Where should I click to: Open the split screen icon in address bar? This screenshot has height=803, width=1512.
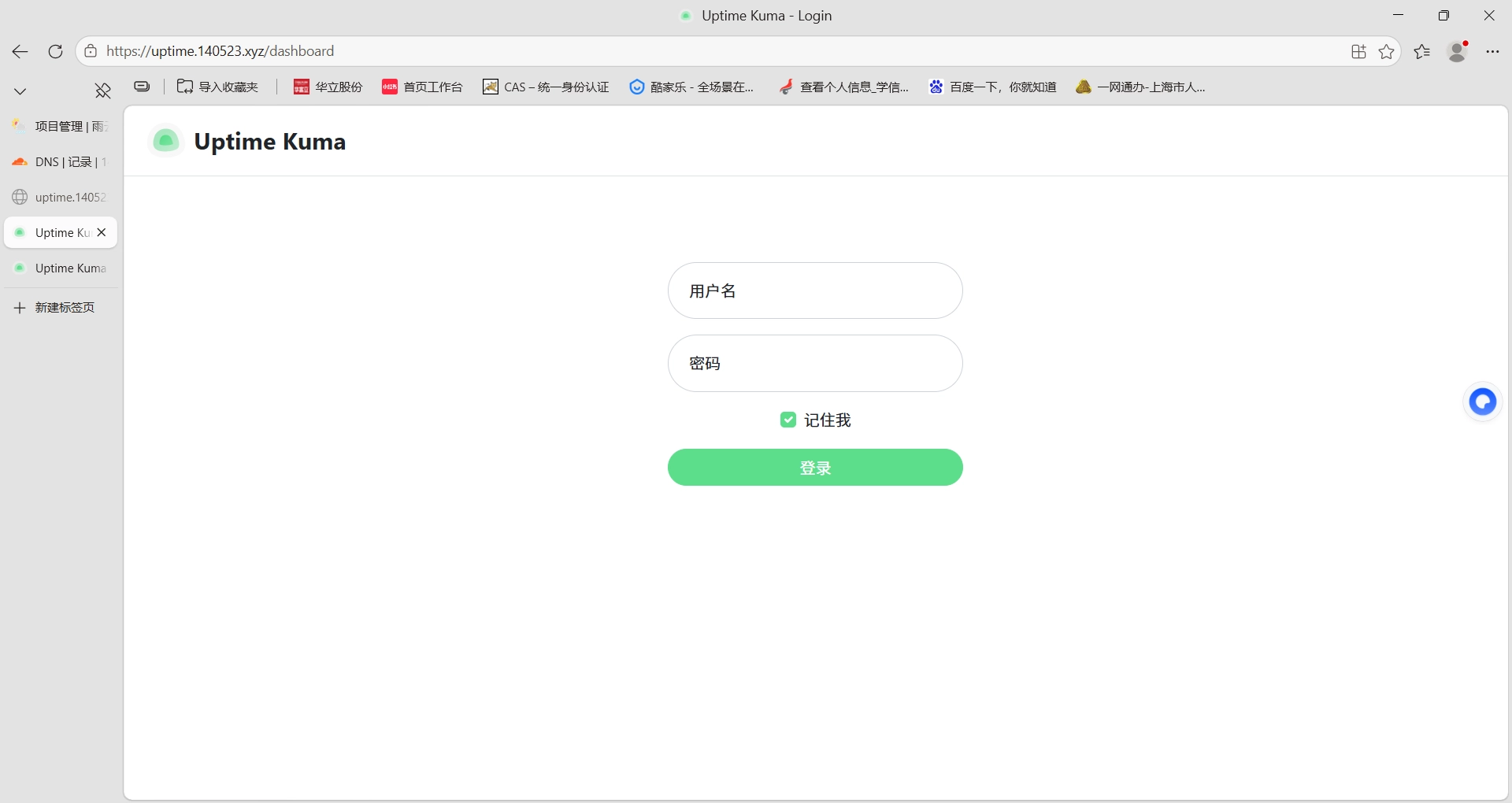(1358, 52)
